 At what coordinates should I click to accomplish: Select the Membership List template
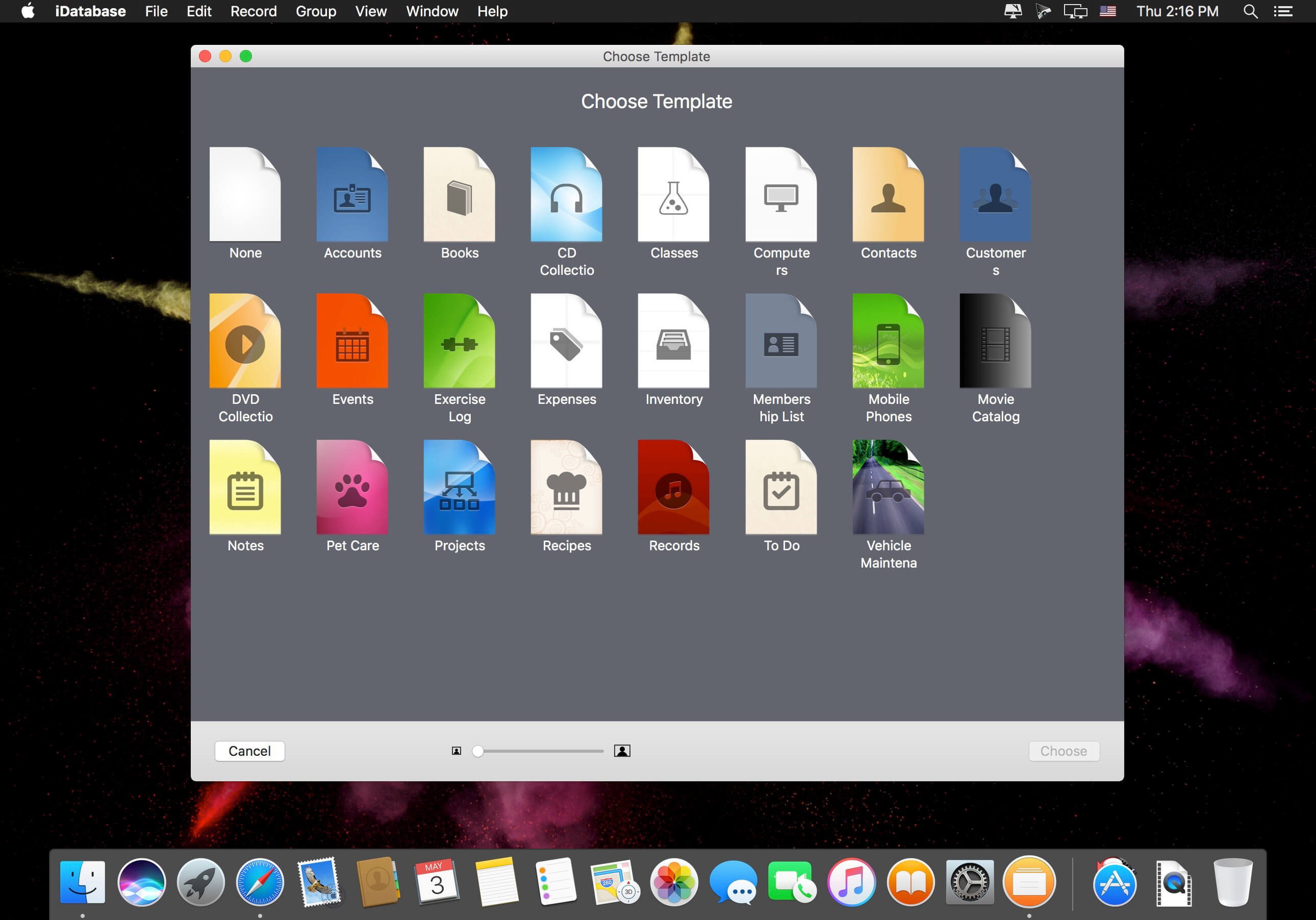(x=780, y=341)
